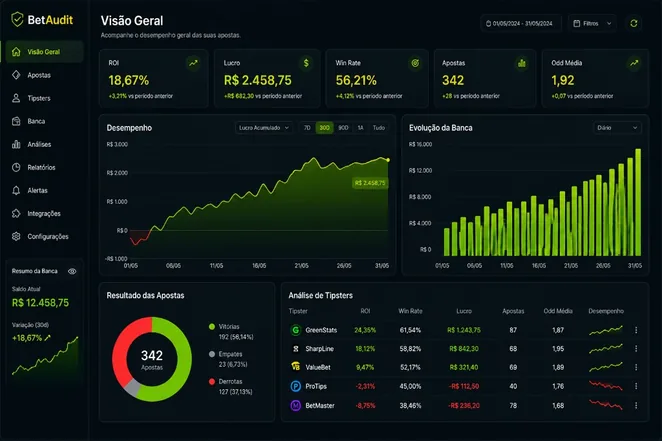The image size is (662, 441).
Task: Toggle Resumo da Banca visibility eye
Action: click(x=72, y=271)
